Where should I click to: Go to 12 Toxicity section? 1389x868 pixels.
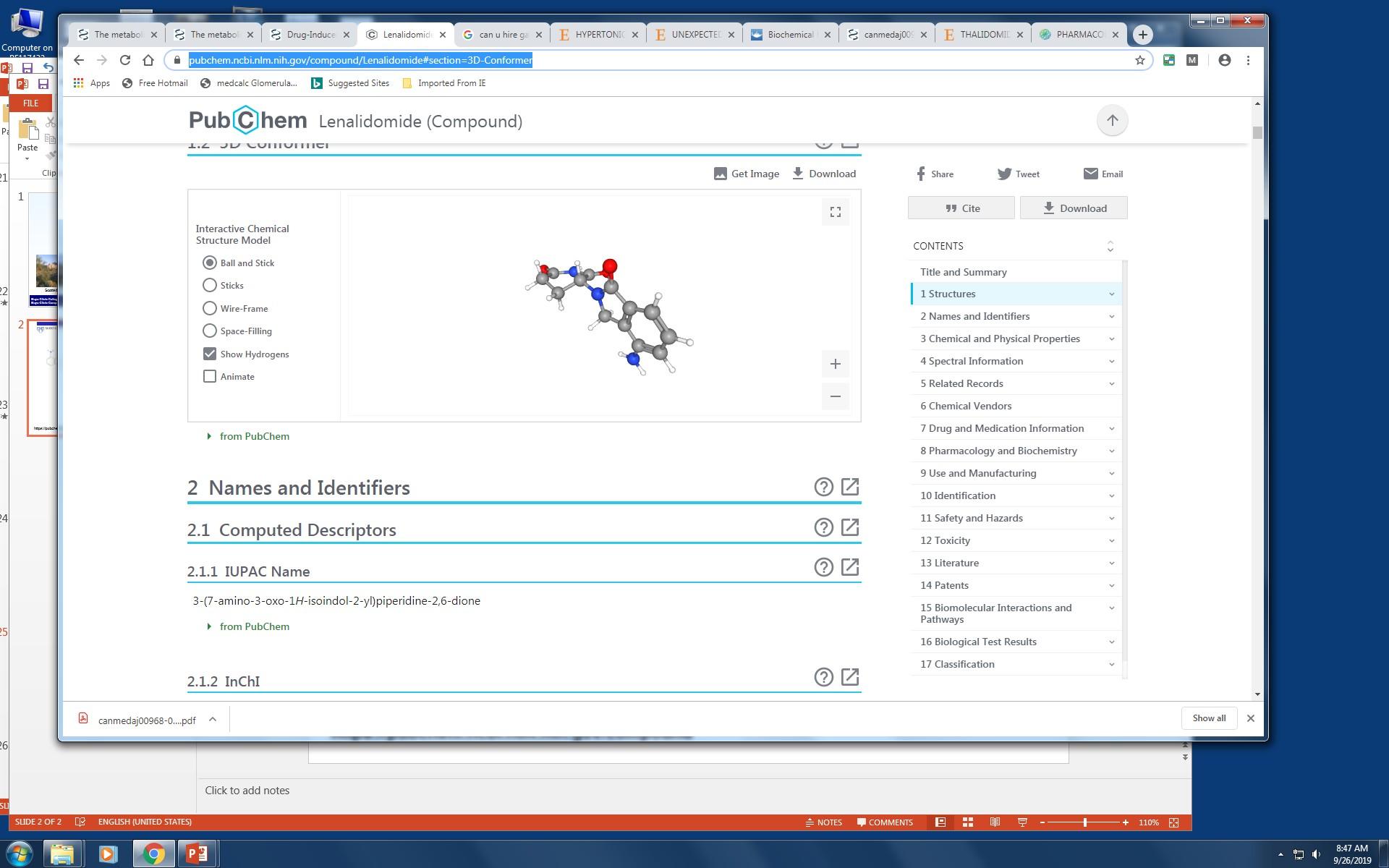click(x=945, y=540)
